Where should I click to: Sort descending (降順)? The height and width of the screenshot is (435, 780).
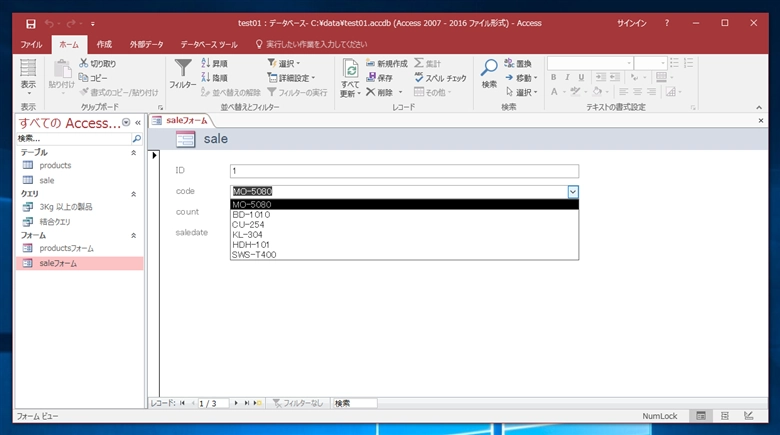pos(214,78)
